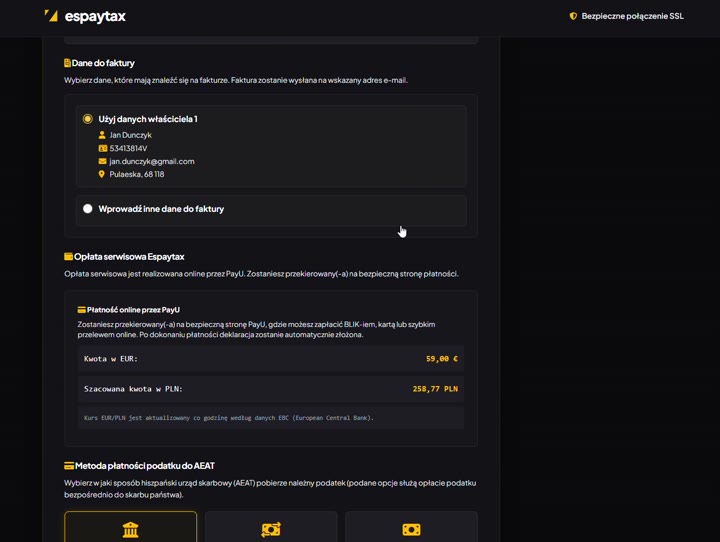Click card icon beside 'Opłata serwisowa Espaytax'

[x=68, y=256]
